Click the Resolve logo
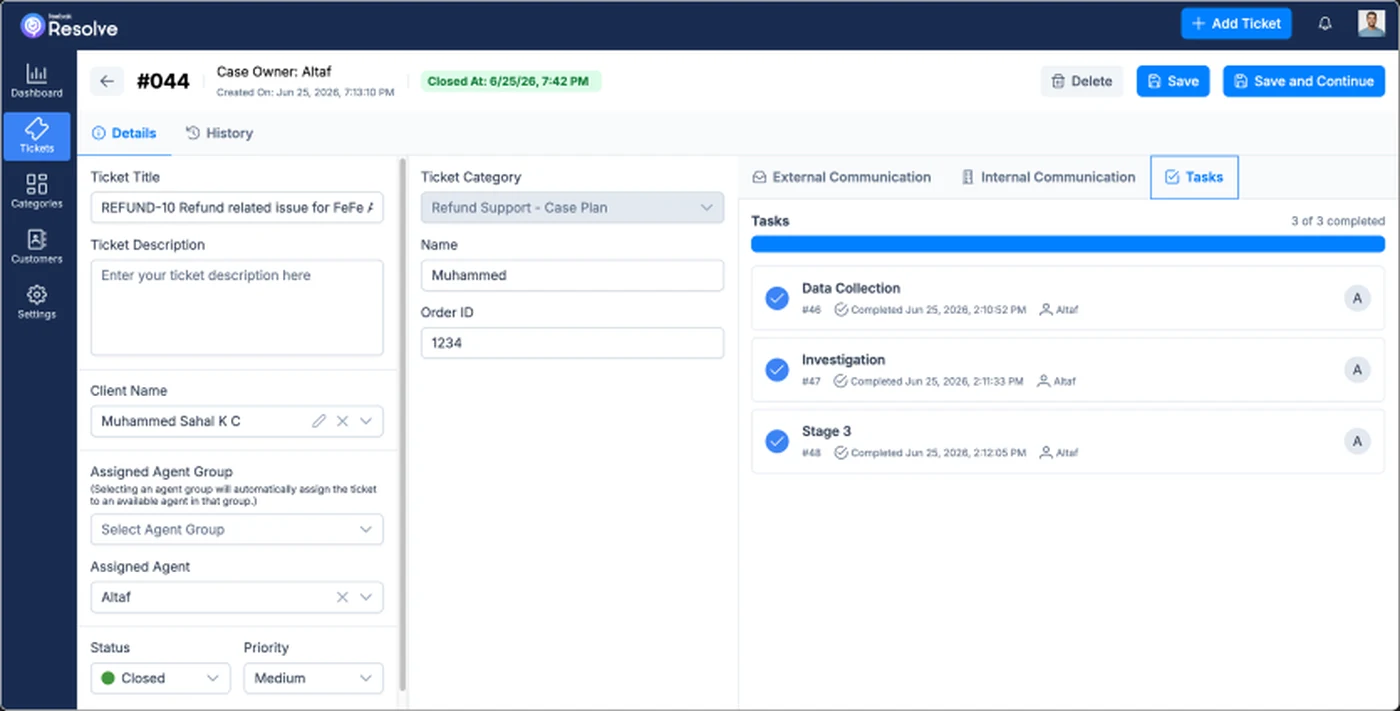 [69, 27]
